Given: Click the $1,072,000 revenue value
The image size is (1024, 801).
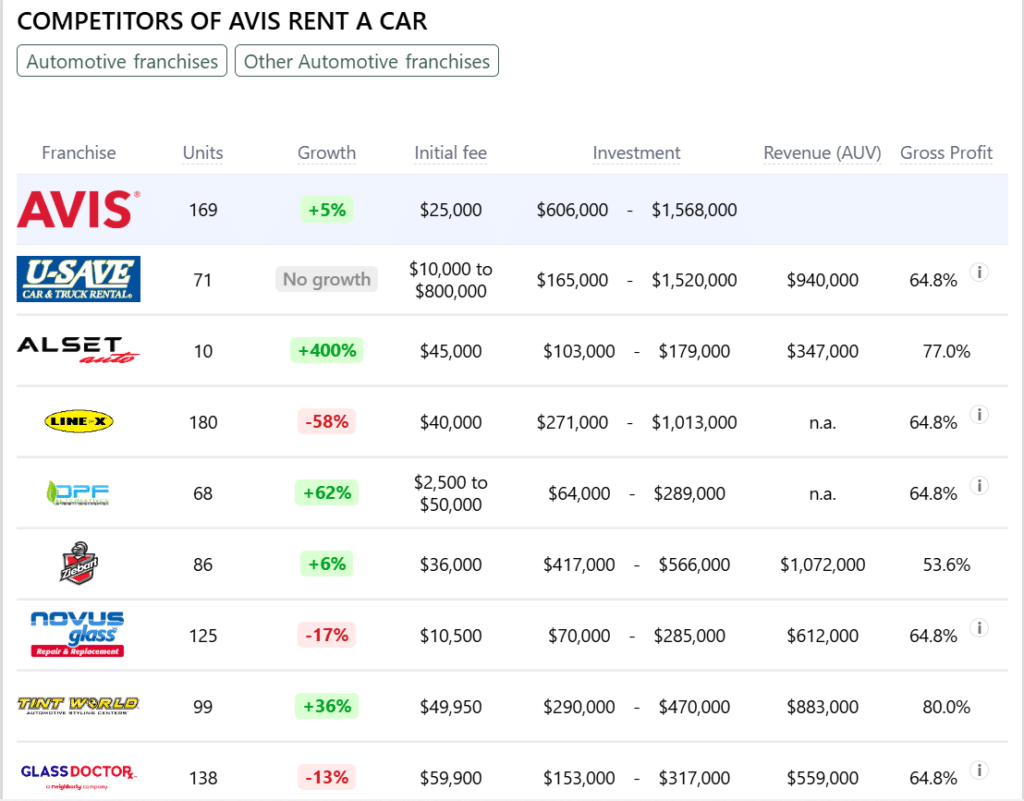Looking at the screenshot, I should (822, 565).
